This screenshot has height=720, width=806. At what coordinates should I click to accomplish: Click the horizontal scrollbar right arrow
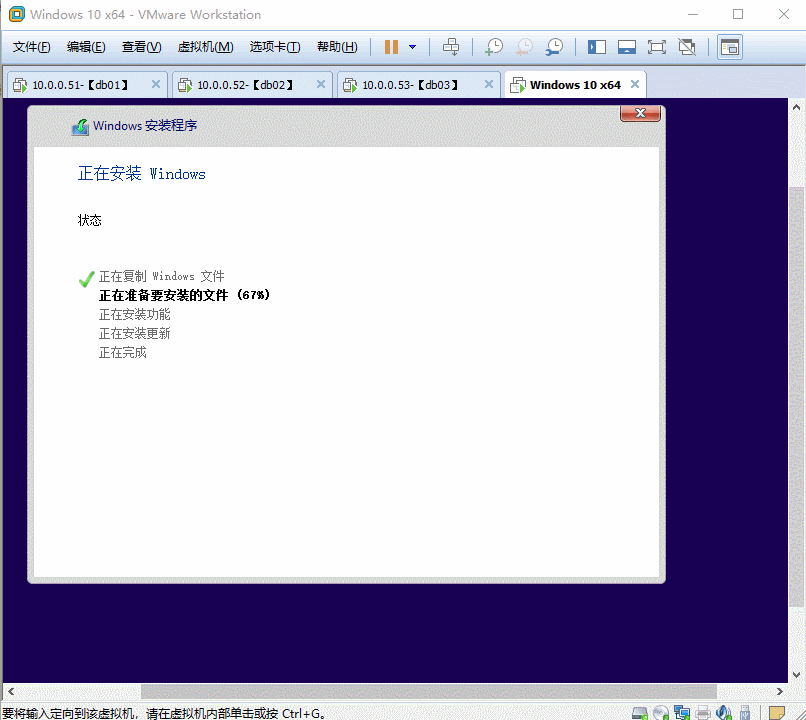(x=780, y=692)
